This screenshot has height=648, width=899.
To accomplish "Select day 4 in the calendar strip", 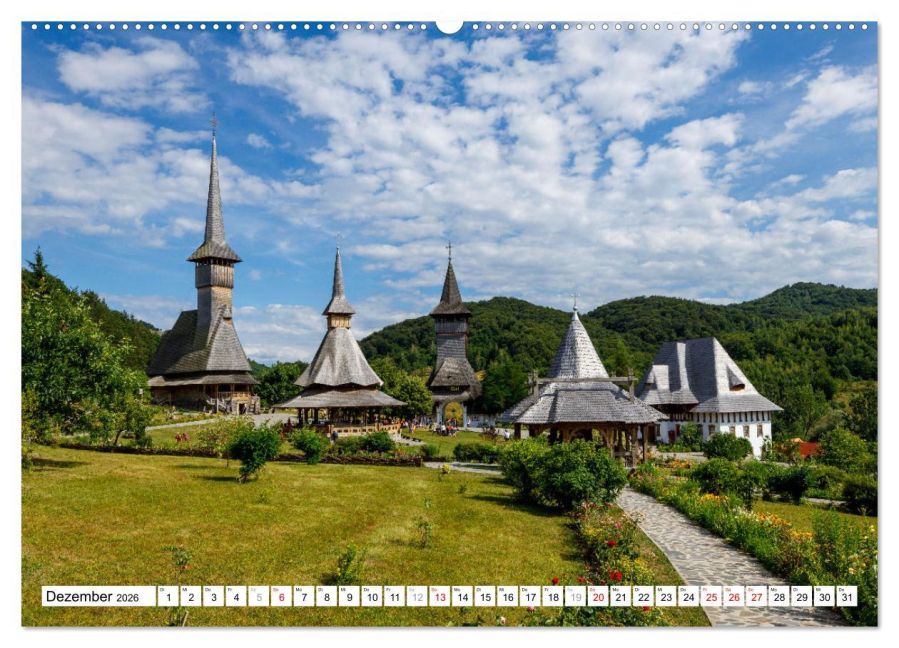I will (x=236, y=596).
